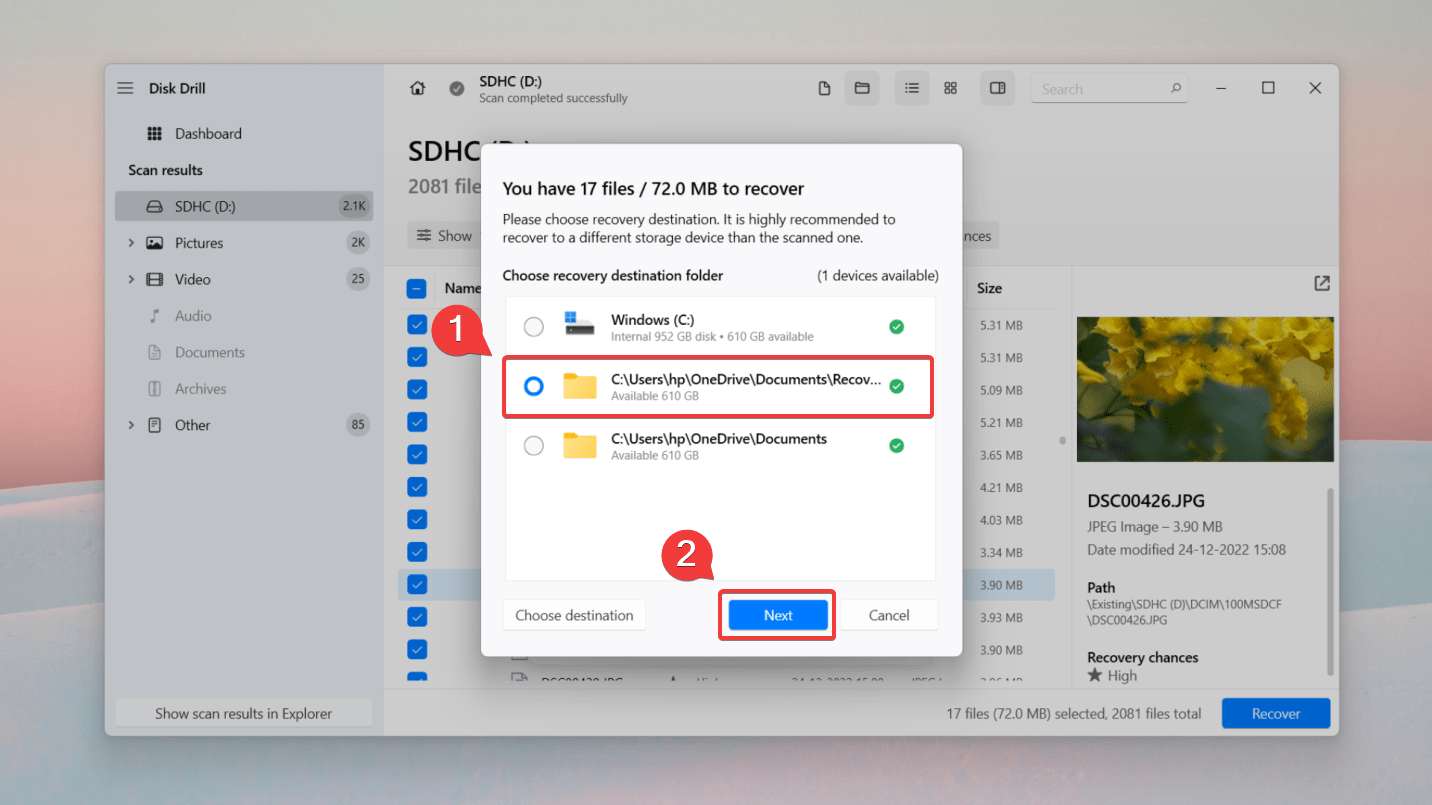
Task: Choose C:\Users\hp\OneDrive\Documents radio option
Action: pyautogui.click(x=534, y=446)
